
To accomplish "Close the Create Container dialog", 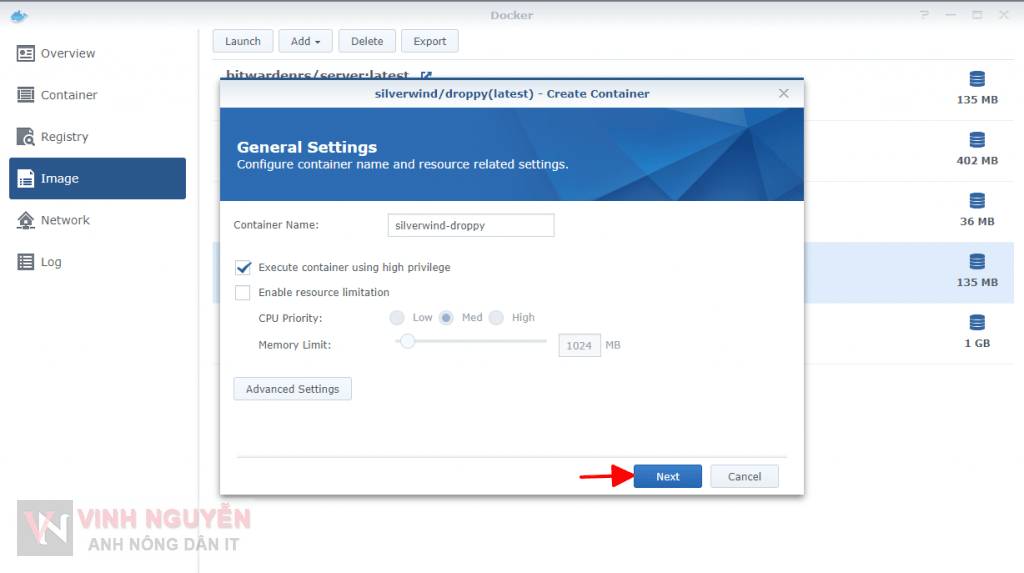I will click(783, 93).
